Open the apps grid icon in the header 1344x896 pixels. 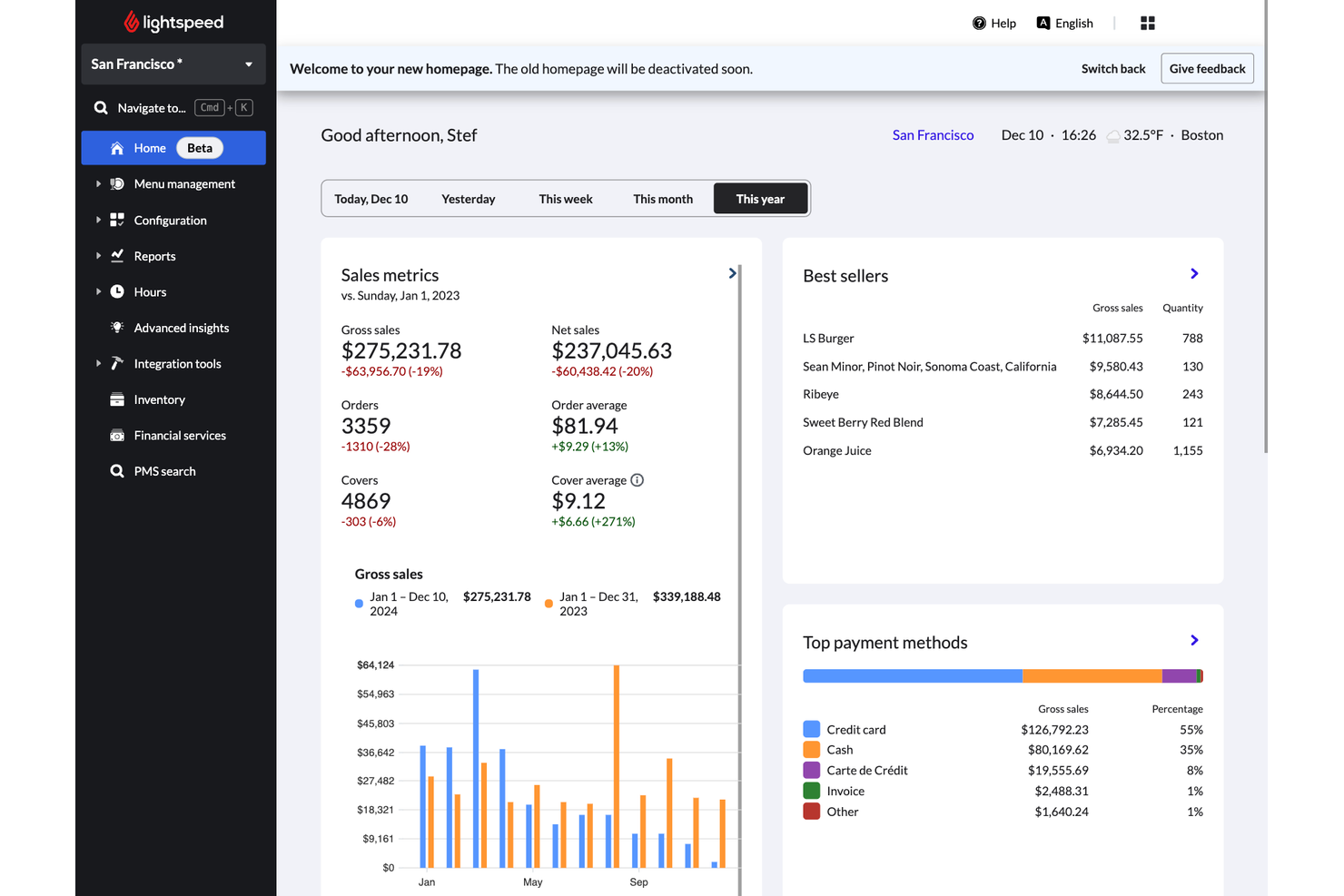click(x=1147, y=23)
